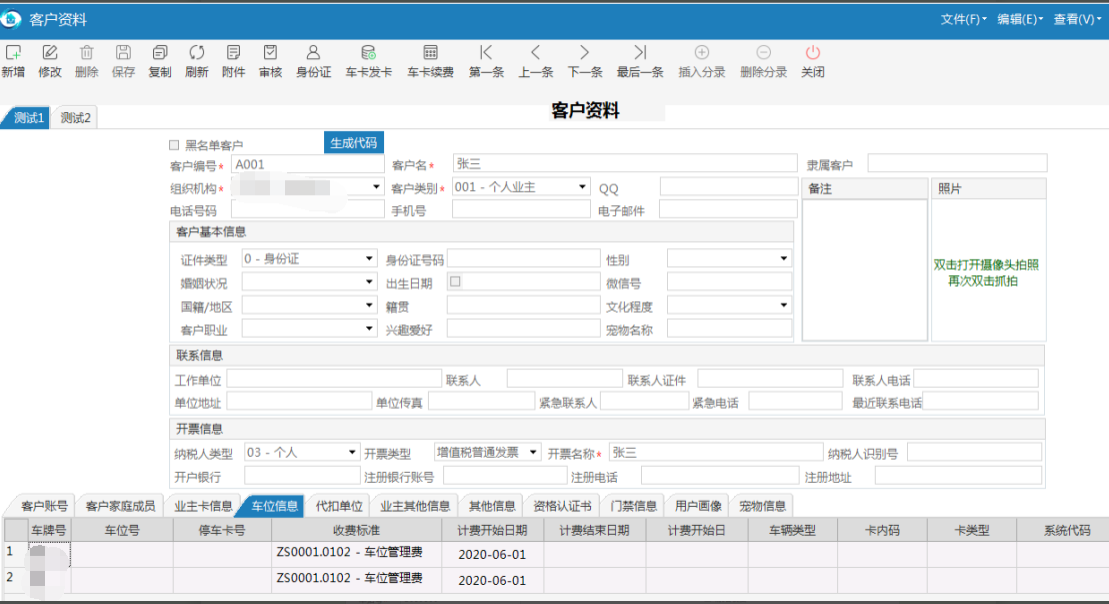Click the 删除 (delete) trash icon
The height and width of the screenshot is (604, 1109).
click(86, 53)
